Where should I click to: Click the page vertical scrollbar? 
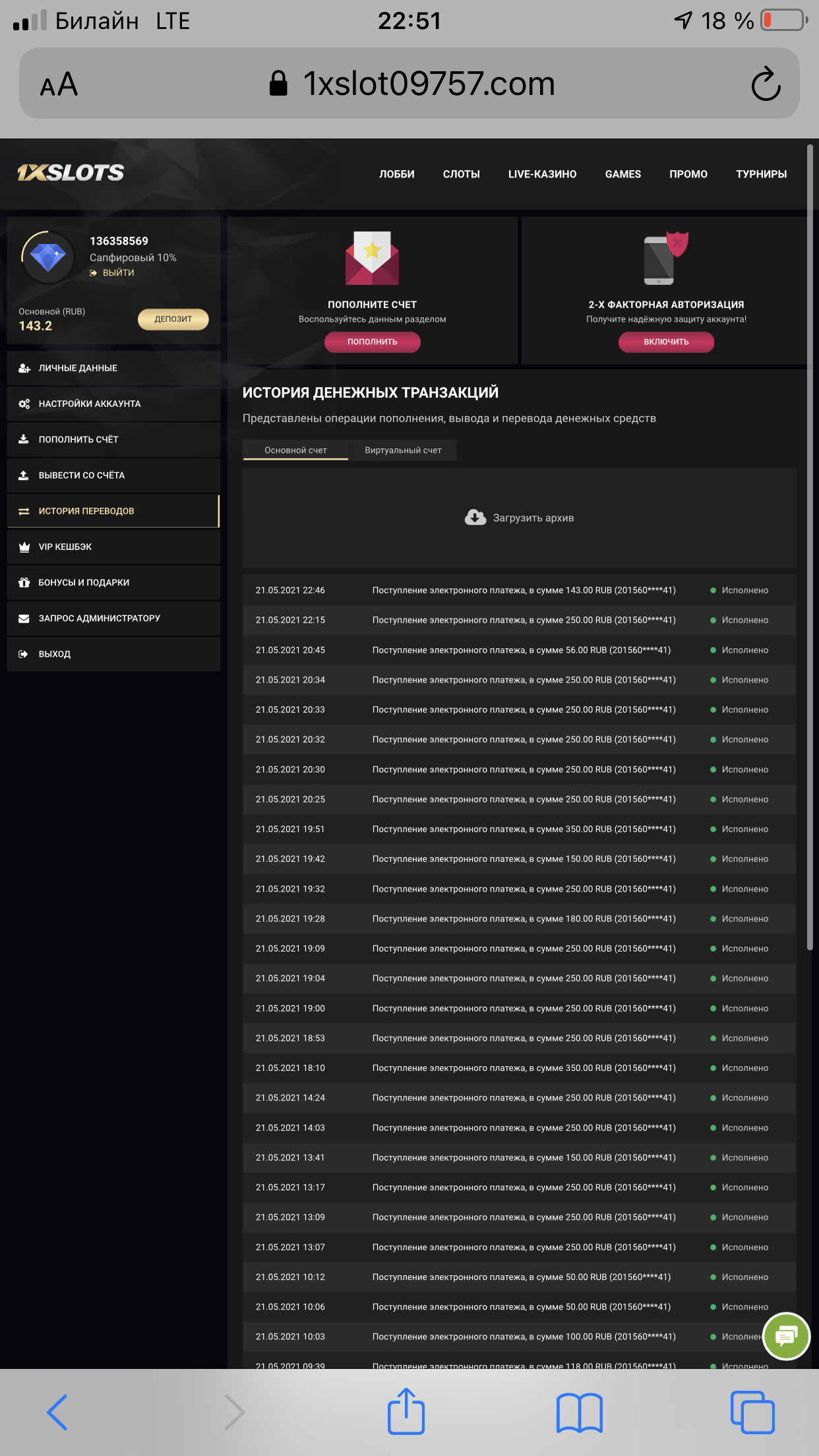pyautogui.click(x=810, y=547)
